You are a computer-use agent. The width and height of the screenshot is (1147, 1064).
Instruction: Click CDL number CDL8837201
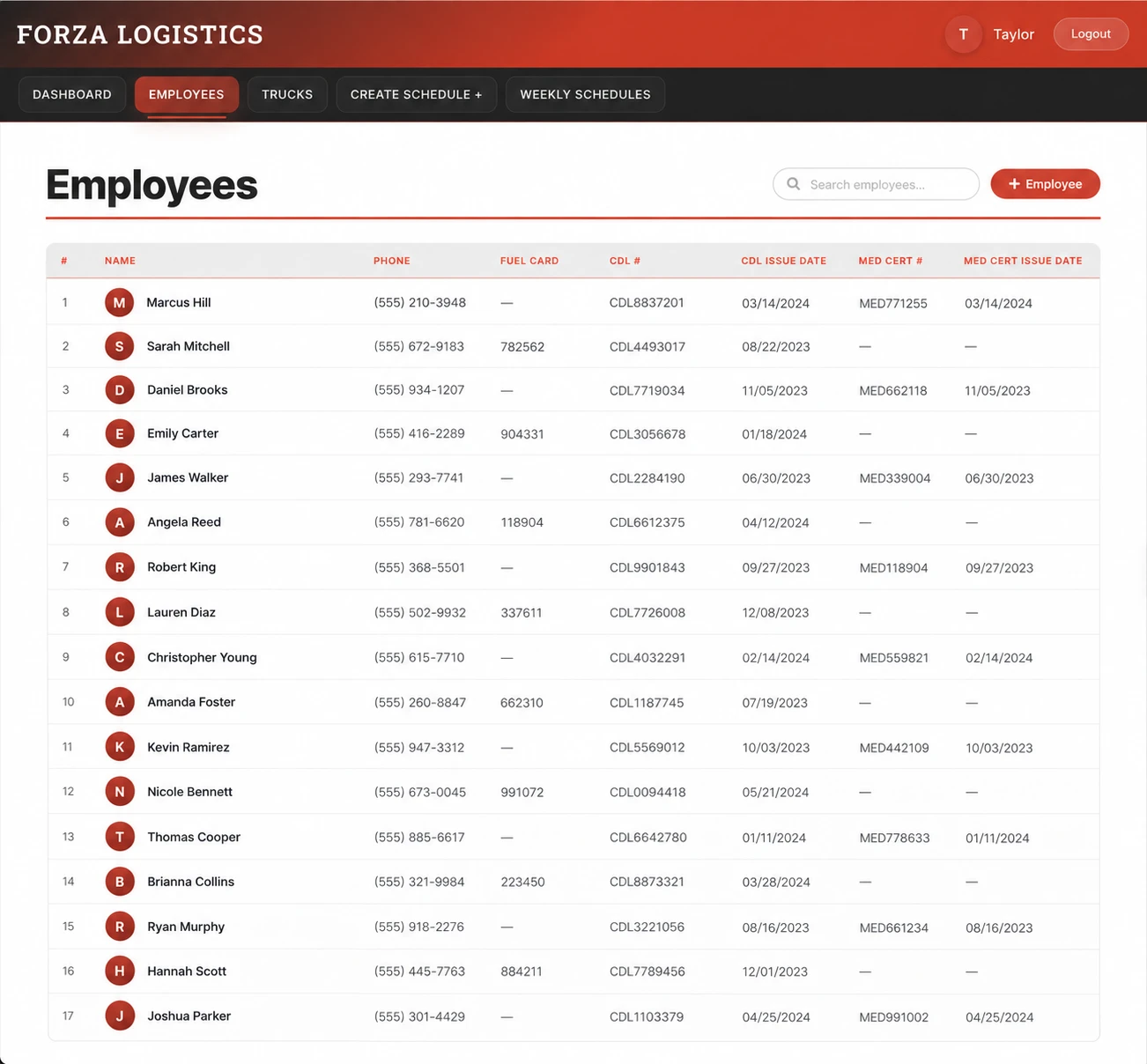[x=647, y=302]
